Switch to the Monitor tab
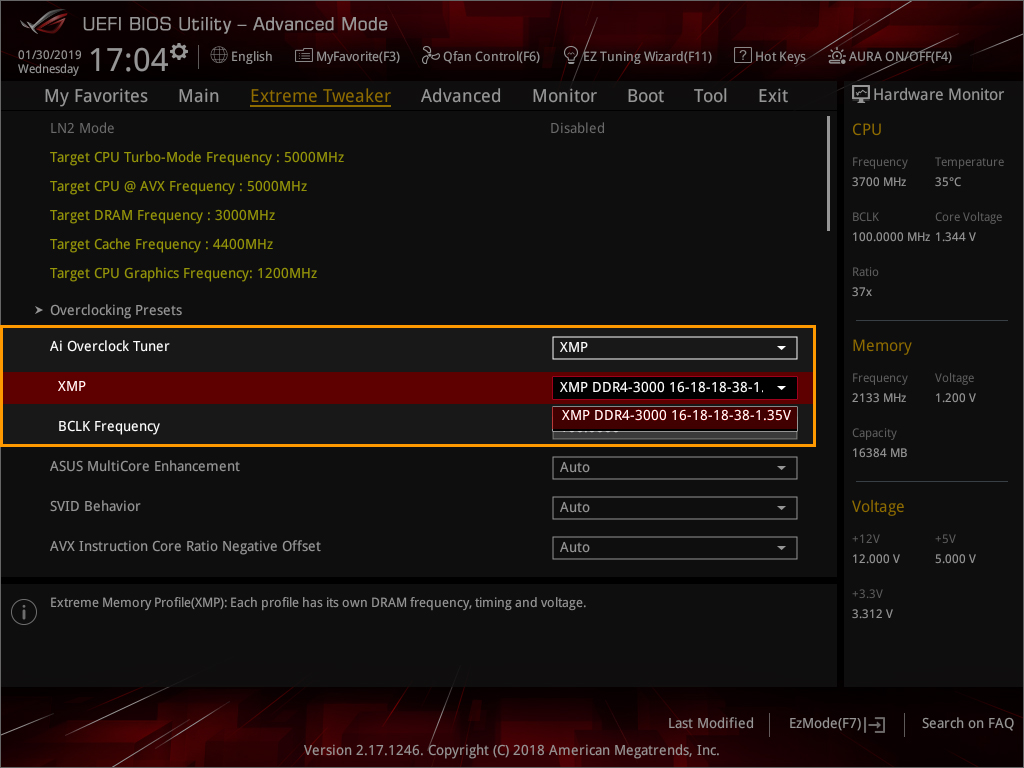The width and height of the screenshot is (1024, 768). tap(564, 96)
